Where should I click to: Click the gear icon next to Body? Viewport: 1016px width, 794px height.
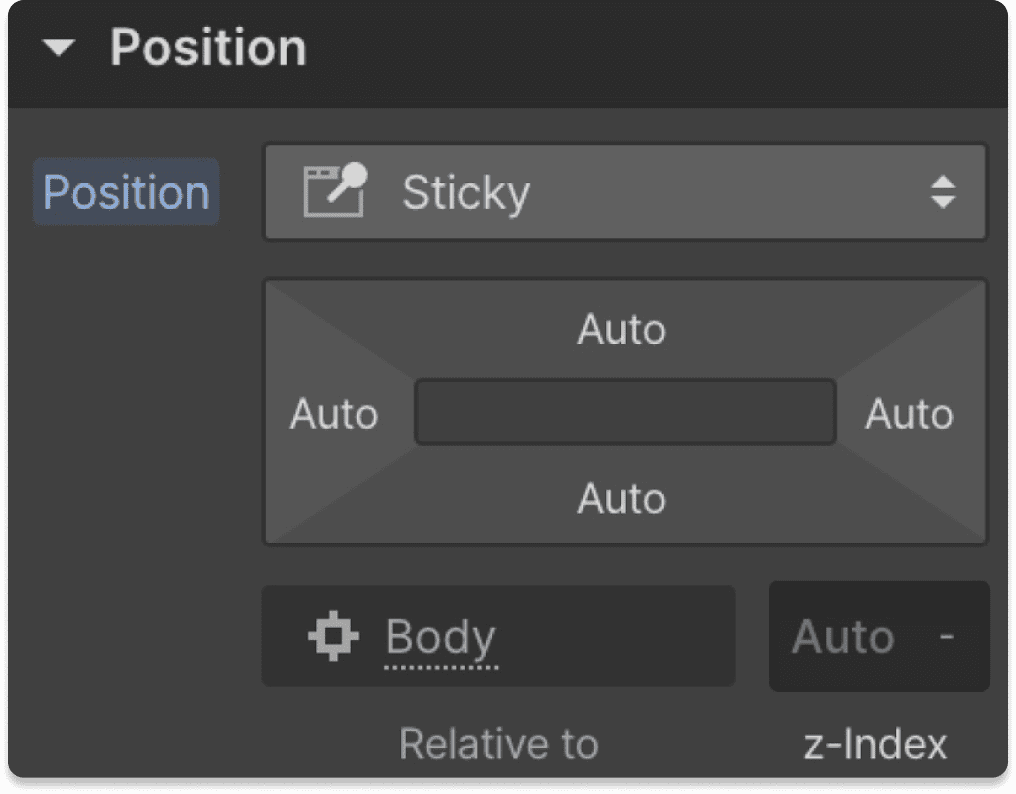[x=333, y=636]
